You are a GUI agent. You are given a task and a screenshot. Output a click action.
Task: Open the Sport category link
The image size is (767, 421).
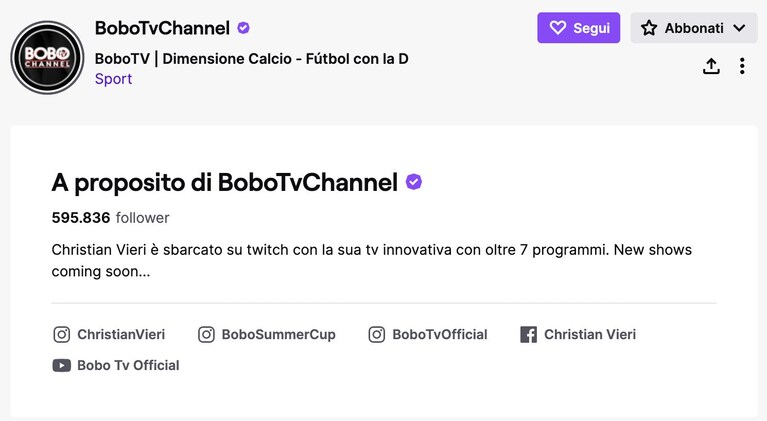(x=113, y=79)
